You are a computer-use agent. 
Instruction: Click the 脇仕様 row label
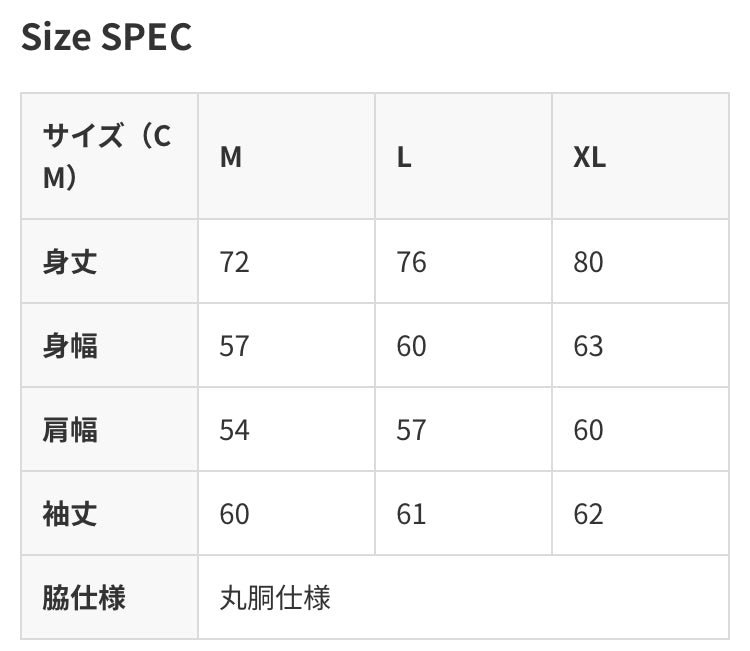click(84, 598)
